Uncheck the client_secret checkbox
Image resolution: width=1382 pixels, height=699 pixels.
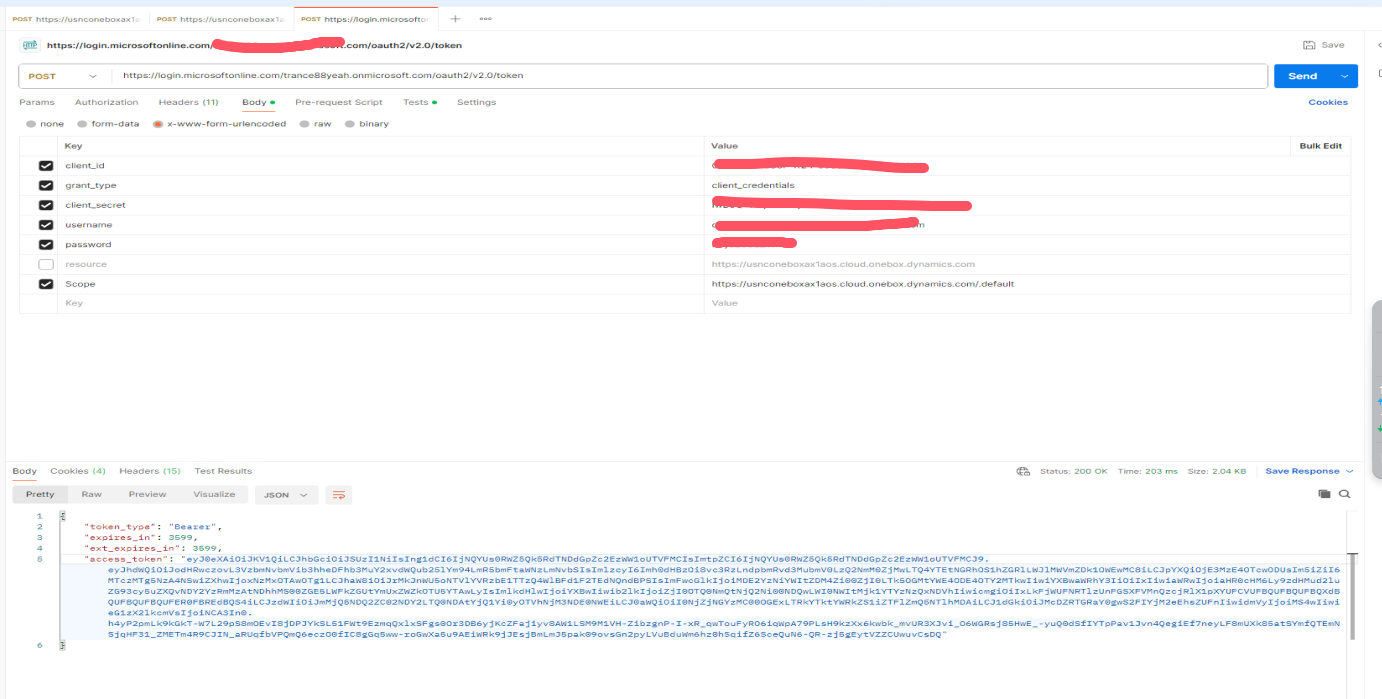pos(46,205)
